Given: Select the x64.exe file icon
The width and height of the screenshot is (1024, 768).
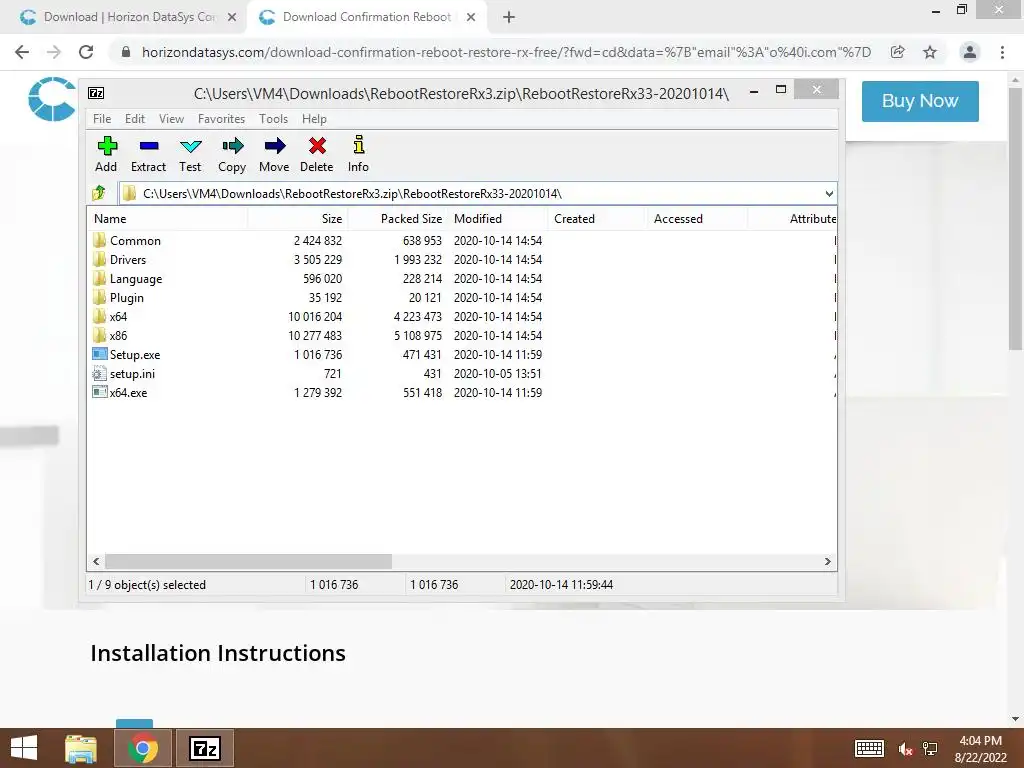Looking at the screenshot, I should (99, 392).
